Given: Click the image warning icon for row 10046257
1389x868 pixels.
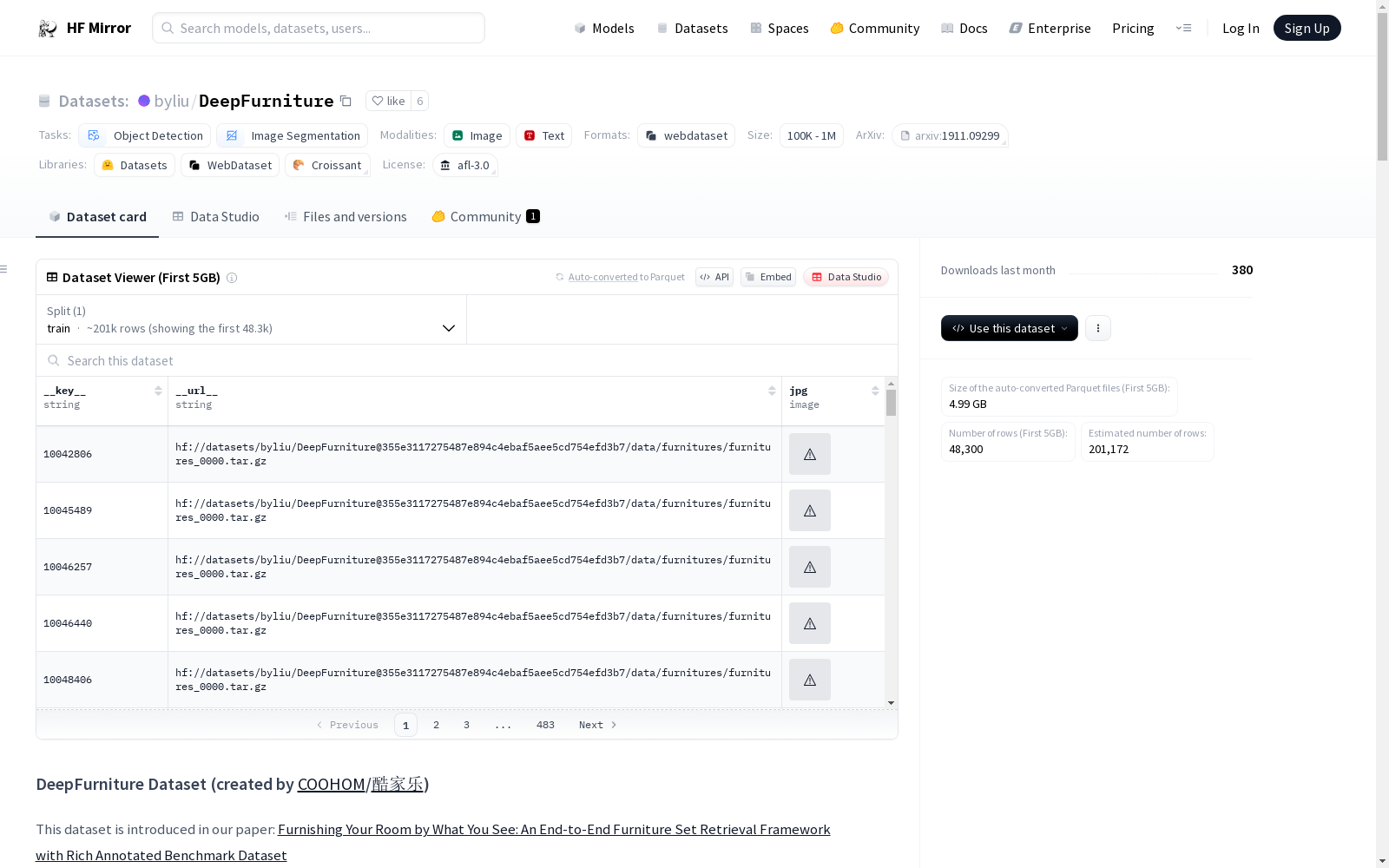Looking at the screenshot, I should pyautogui.click(x=810, y=567).
